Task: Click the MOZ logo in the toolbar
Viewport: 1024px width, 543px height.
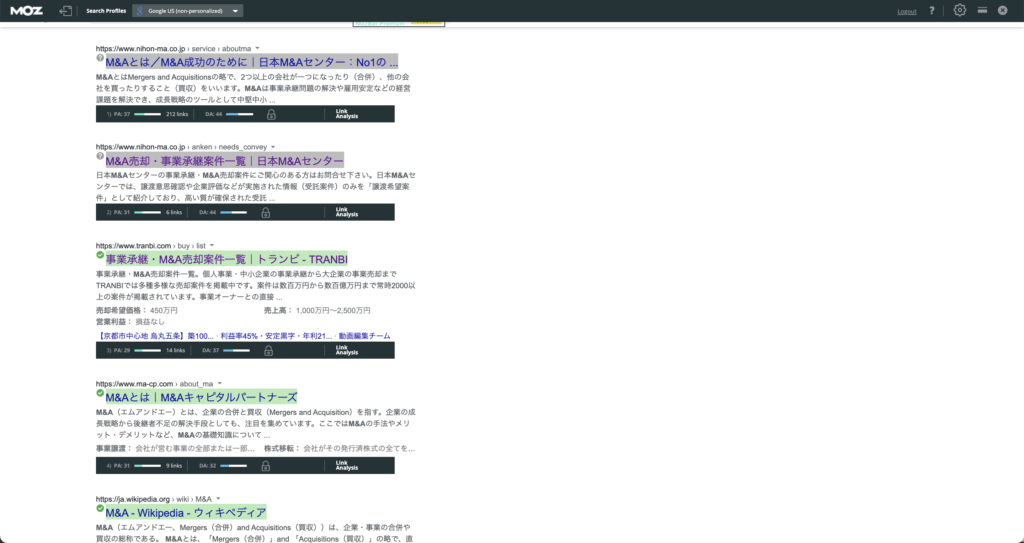Action: (27, 10)
